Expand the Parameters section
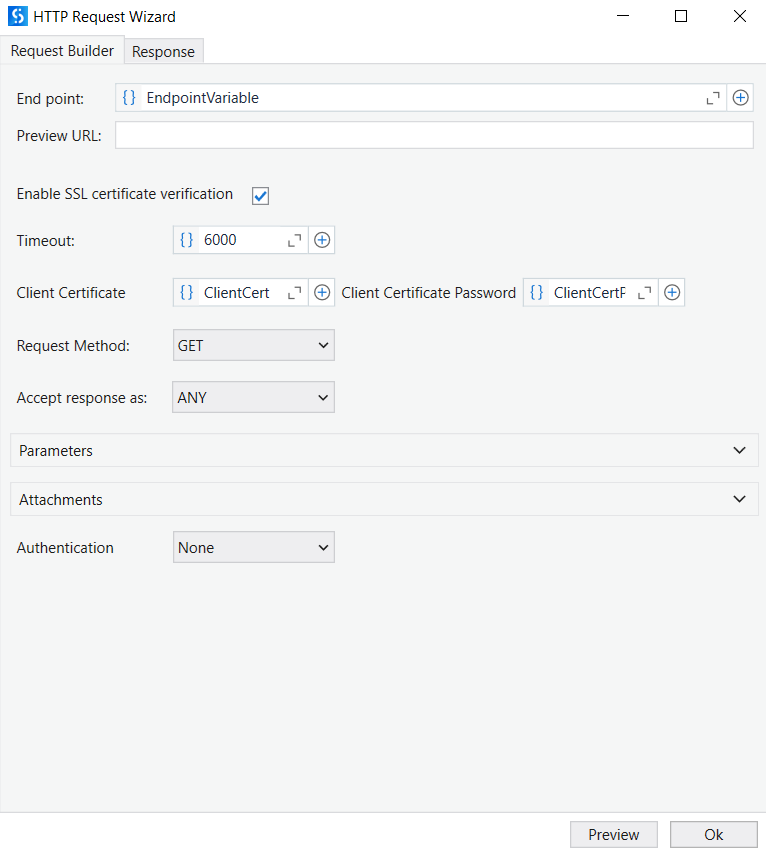 pos(384,451)
